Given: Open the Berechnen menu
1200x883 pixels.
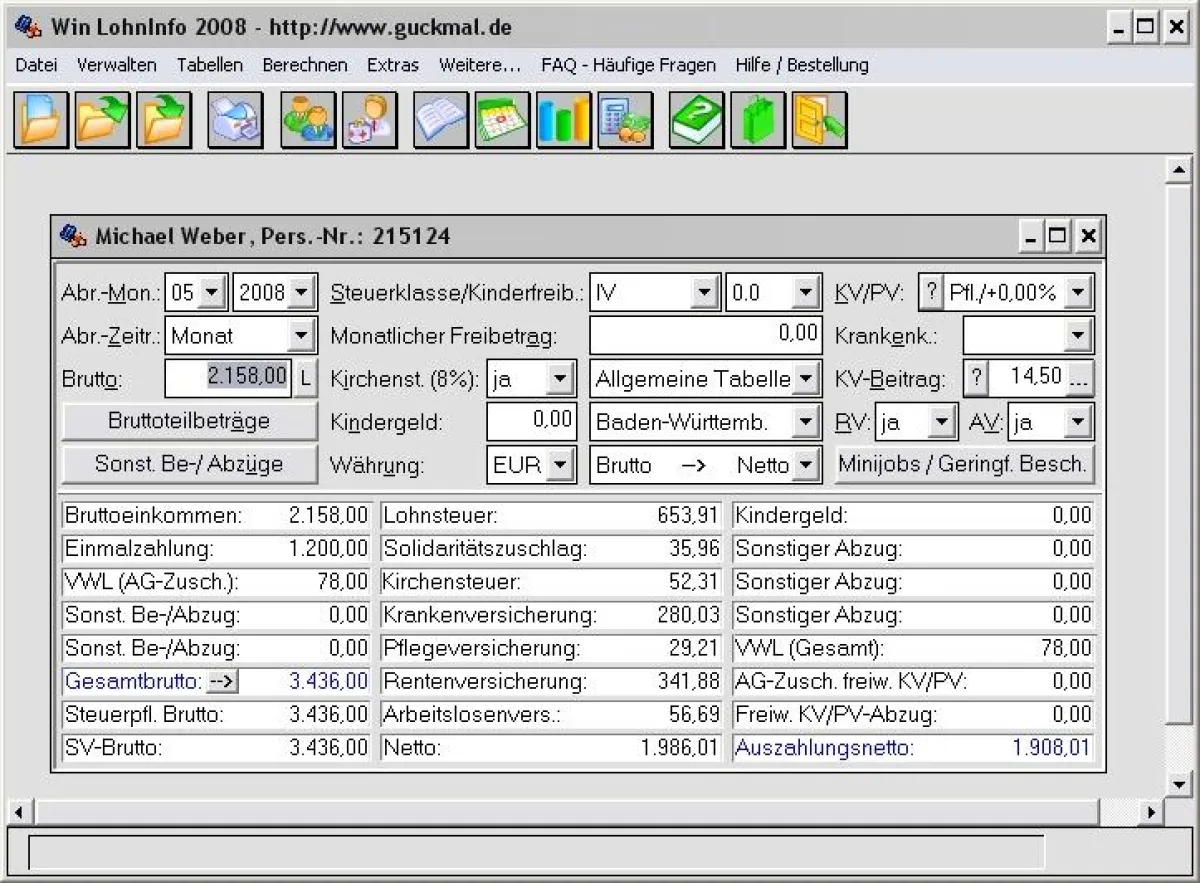Looking at the screenshot, I should point(305,64).
